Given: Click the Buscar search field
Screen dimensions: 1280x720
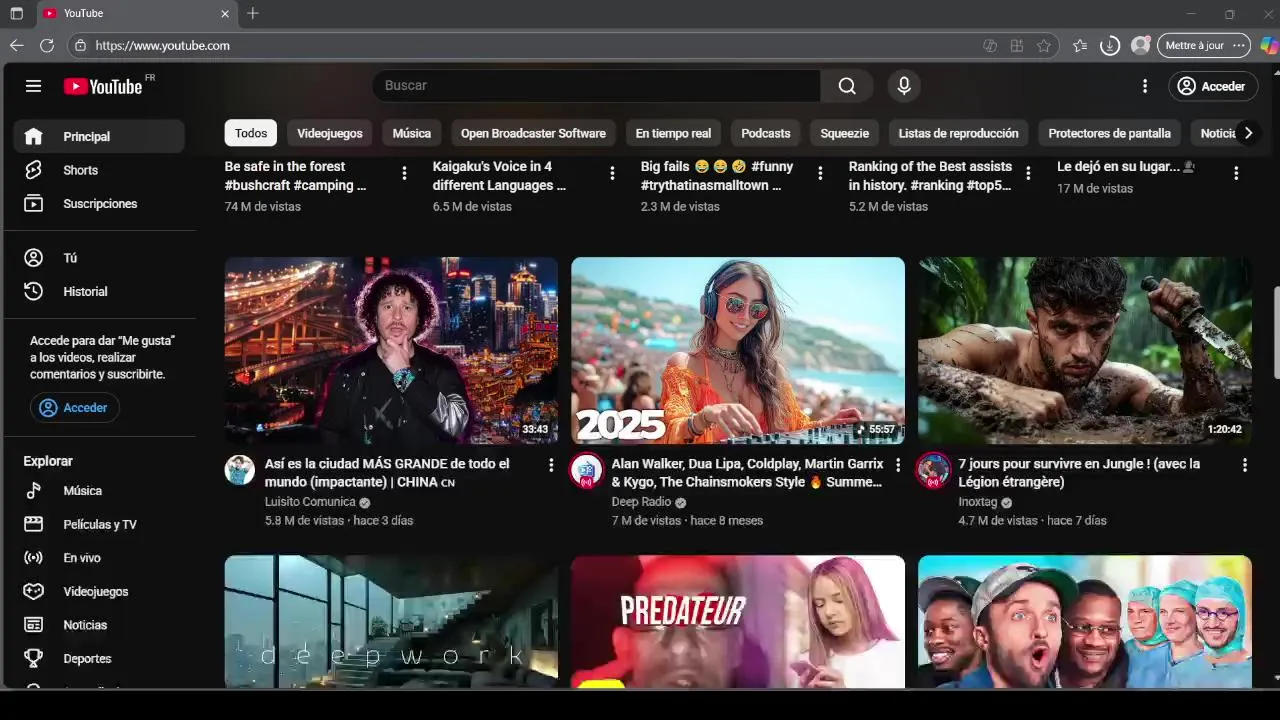Looking at the screenshot, I should 597,86.
